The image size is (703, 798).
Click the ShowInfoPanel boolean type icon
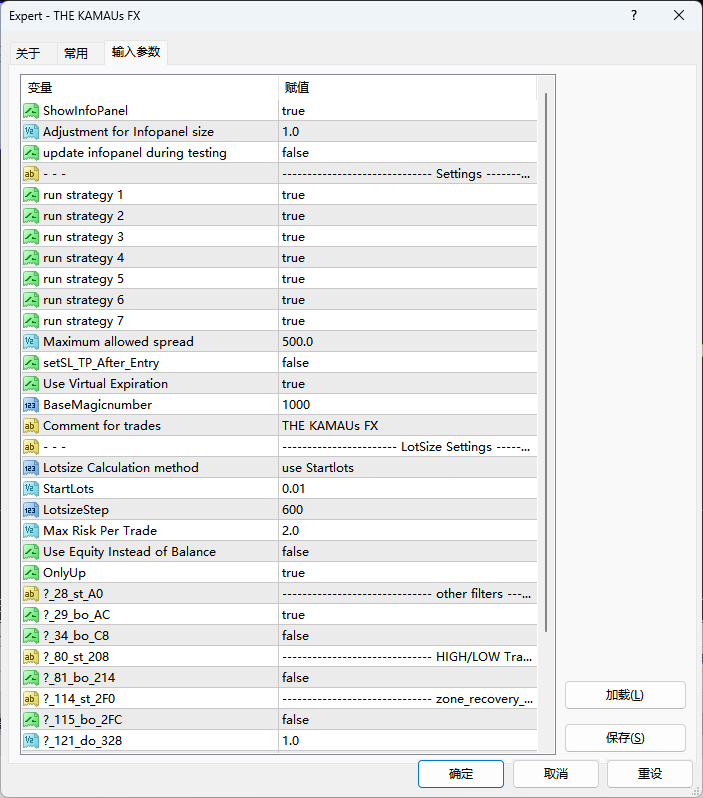click(x=31, y=111)
